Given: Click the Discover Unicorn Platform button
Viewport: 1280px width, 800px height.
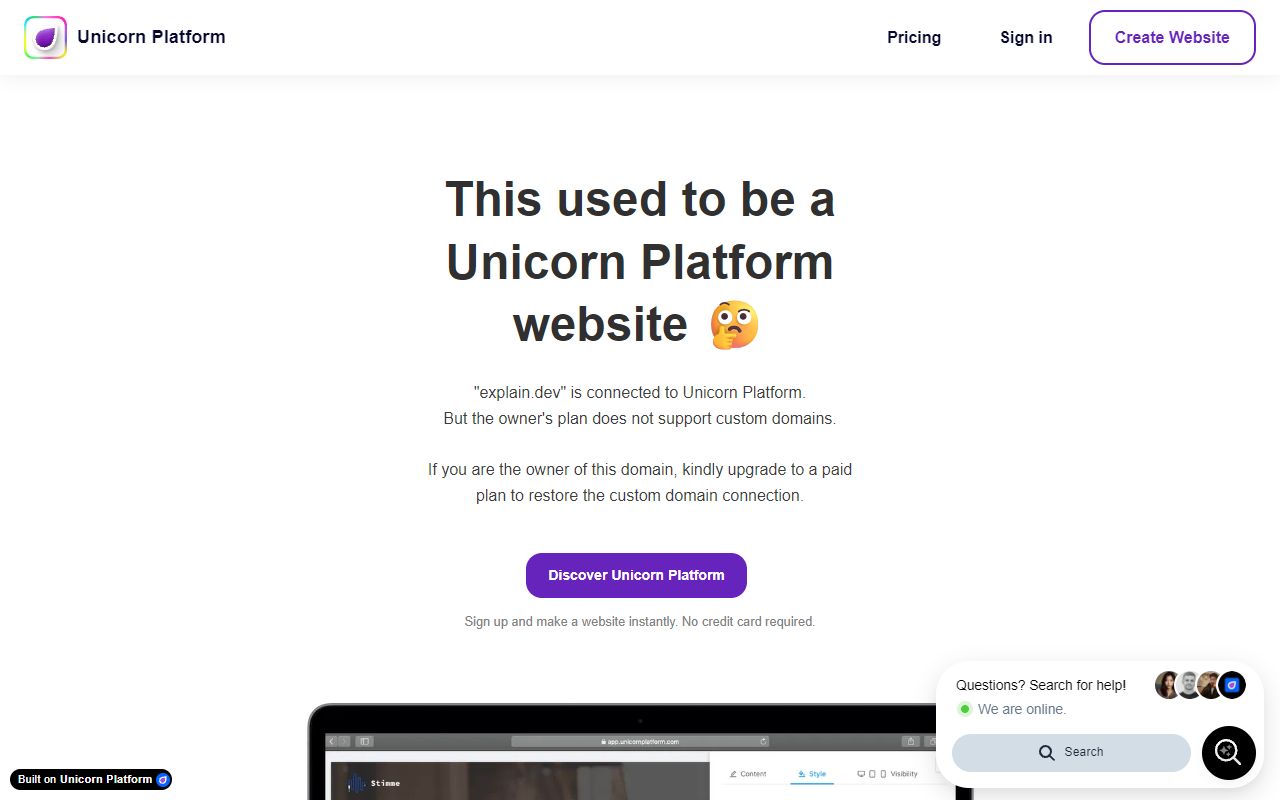Looking at the screenshot, I should (636, 575).
